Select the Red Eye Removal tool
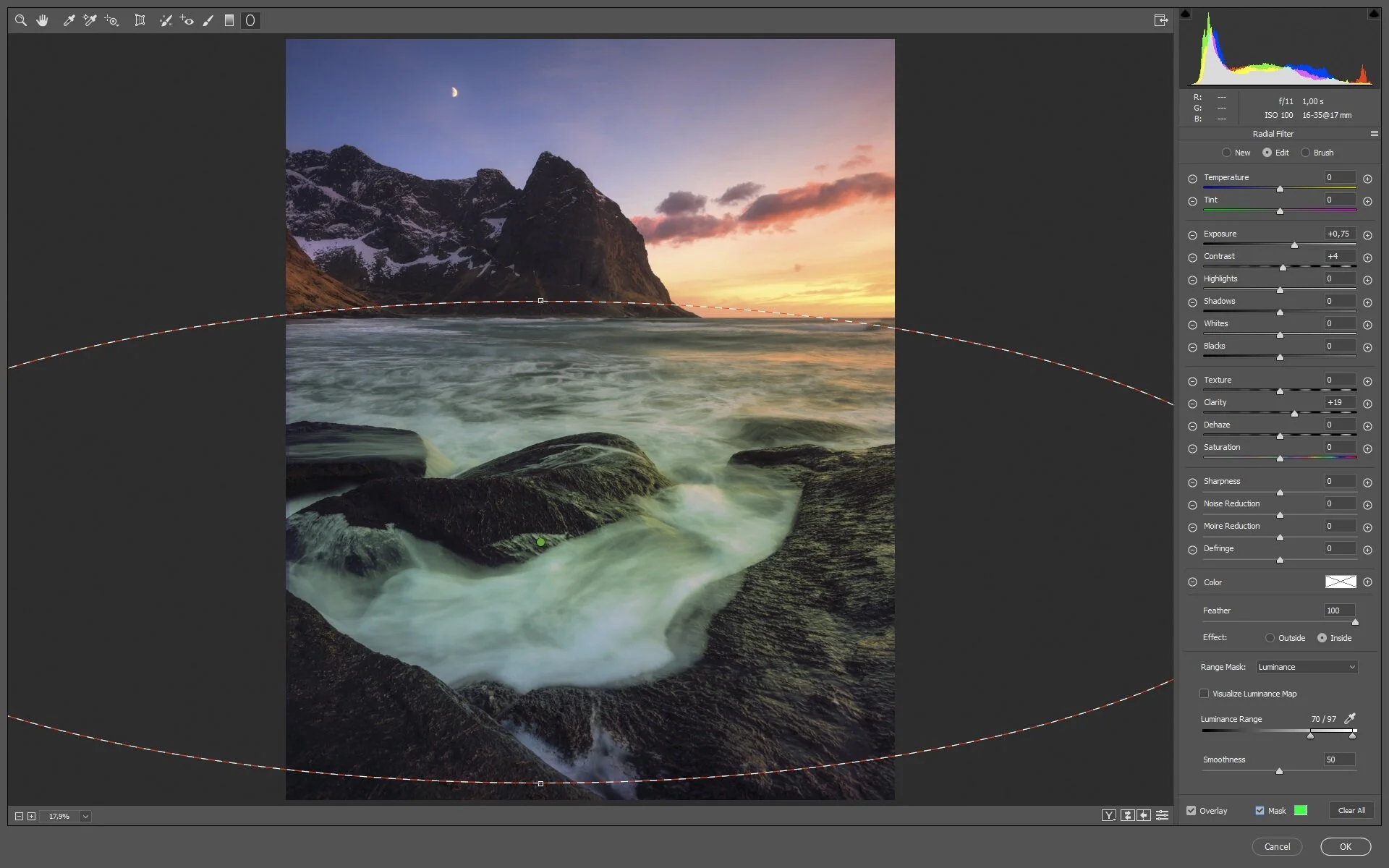Image resolution: width=1389 pixels, height=868 pixels. [x=187, y=20]
